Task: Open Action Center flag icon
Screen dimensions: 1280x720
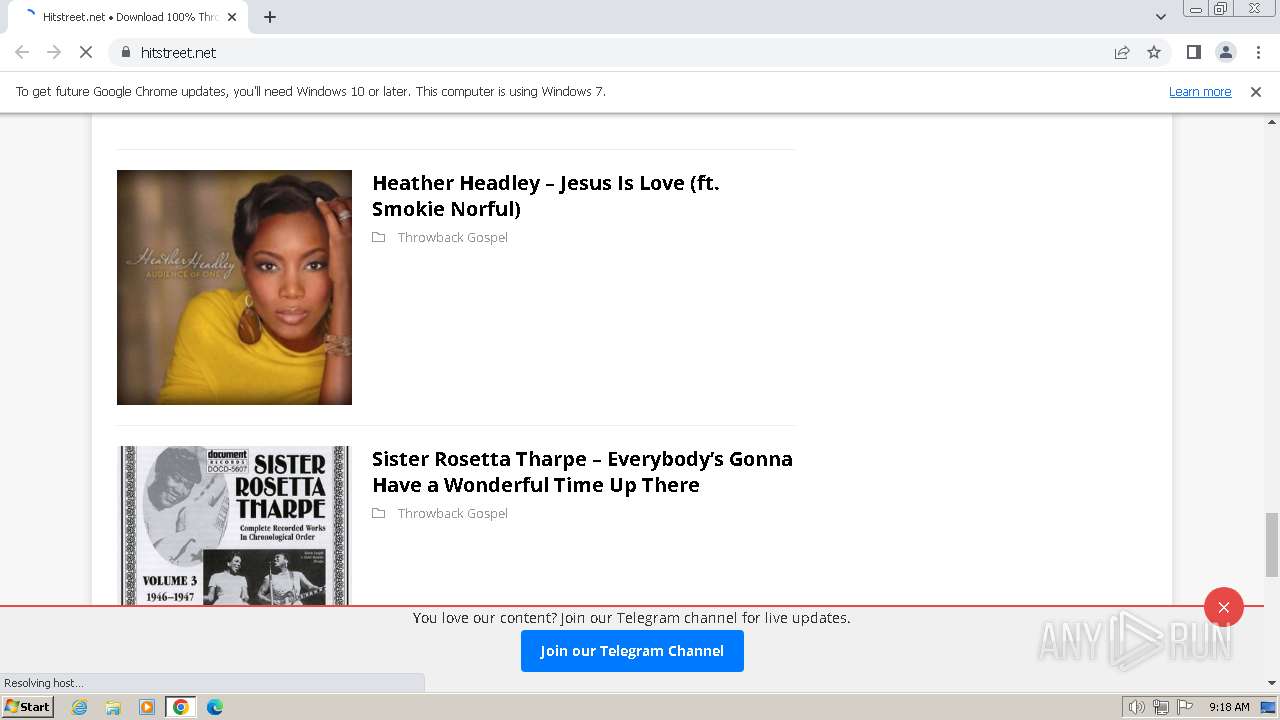Action: pos(1185,707)
